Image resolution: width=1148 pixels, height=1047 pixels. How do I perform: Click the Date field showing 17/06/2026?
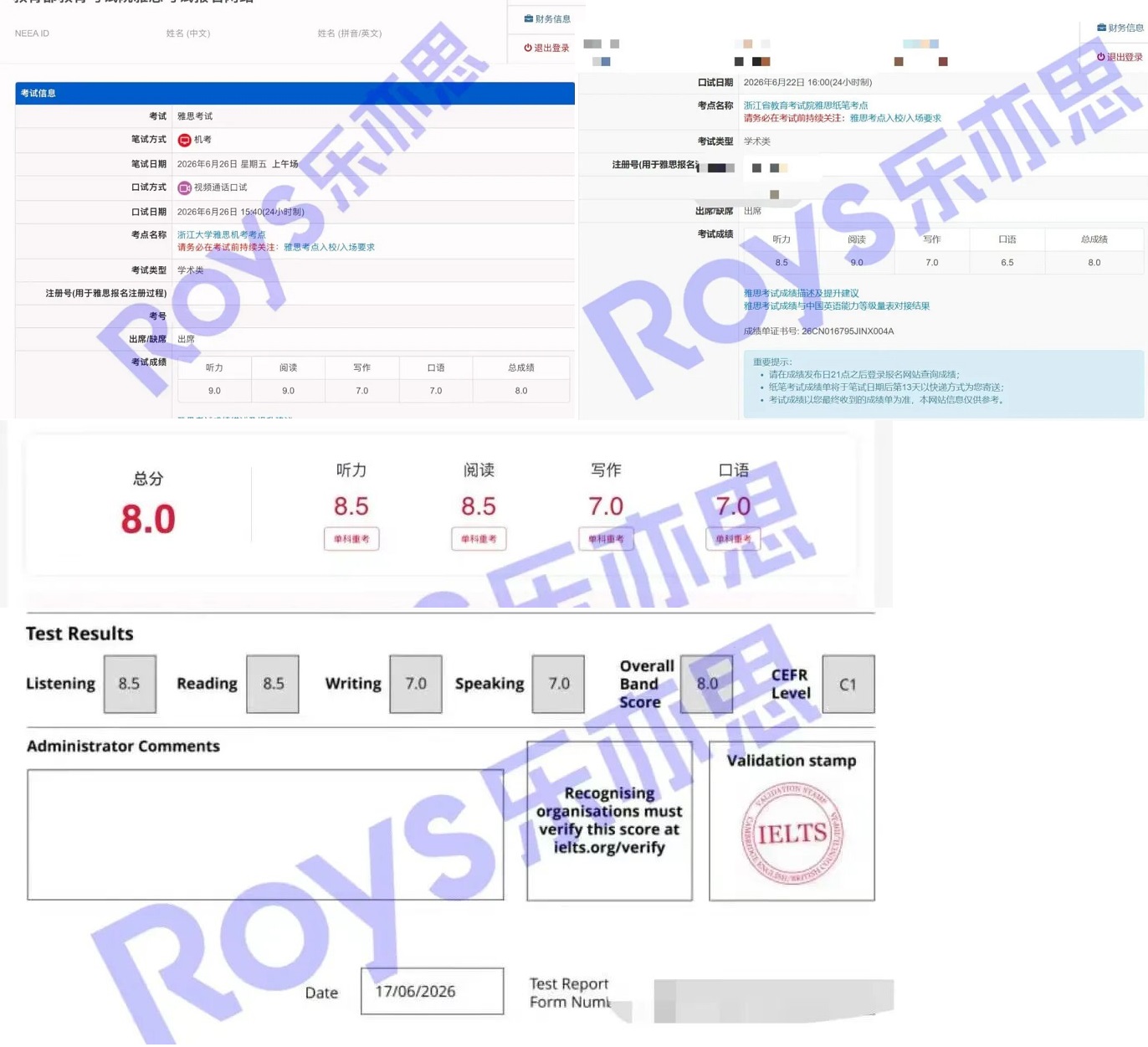433,991
